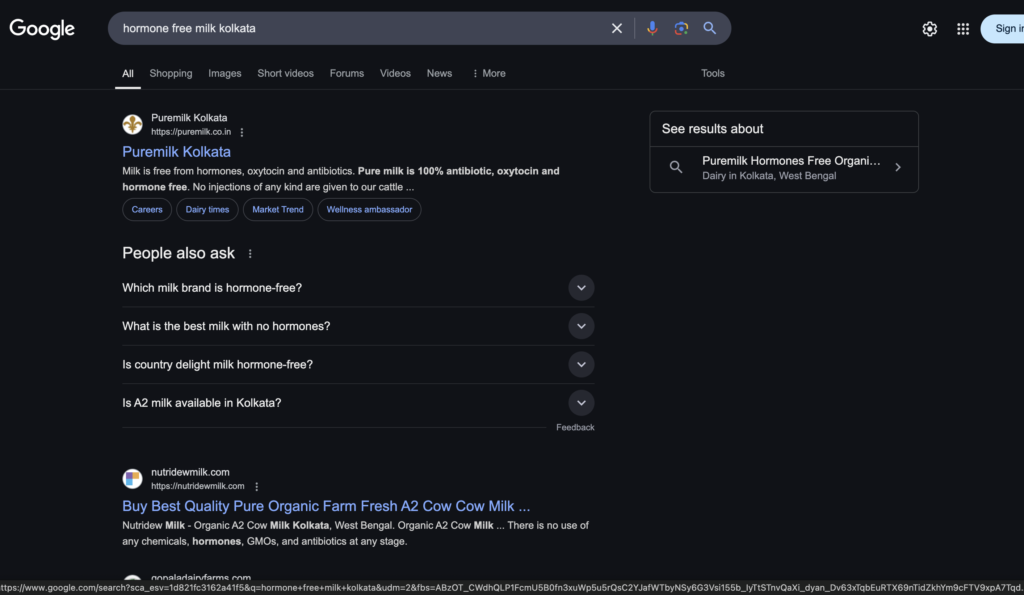
Task: Click the Google logo
Action: point(42,29)
